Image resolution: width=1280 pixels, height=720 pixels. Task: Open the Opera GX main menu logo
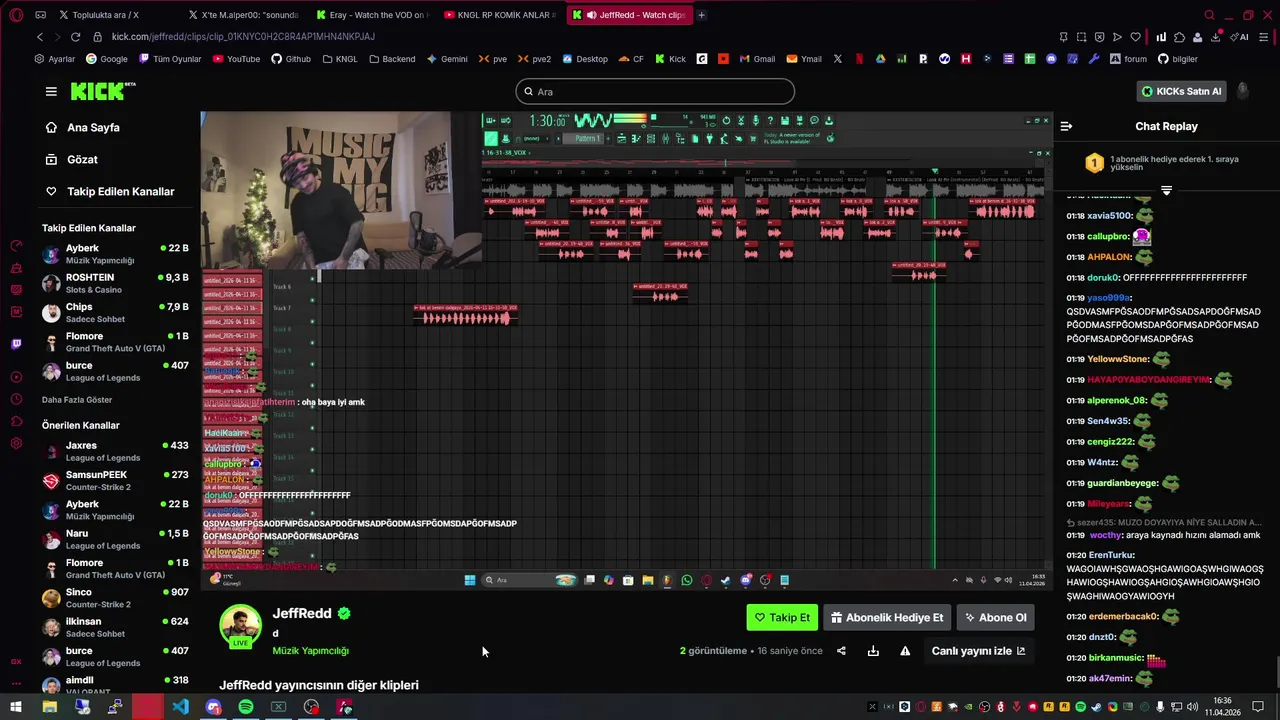coord(15,15)
